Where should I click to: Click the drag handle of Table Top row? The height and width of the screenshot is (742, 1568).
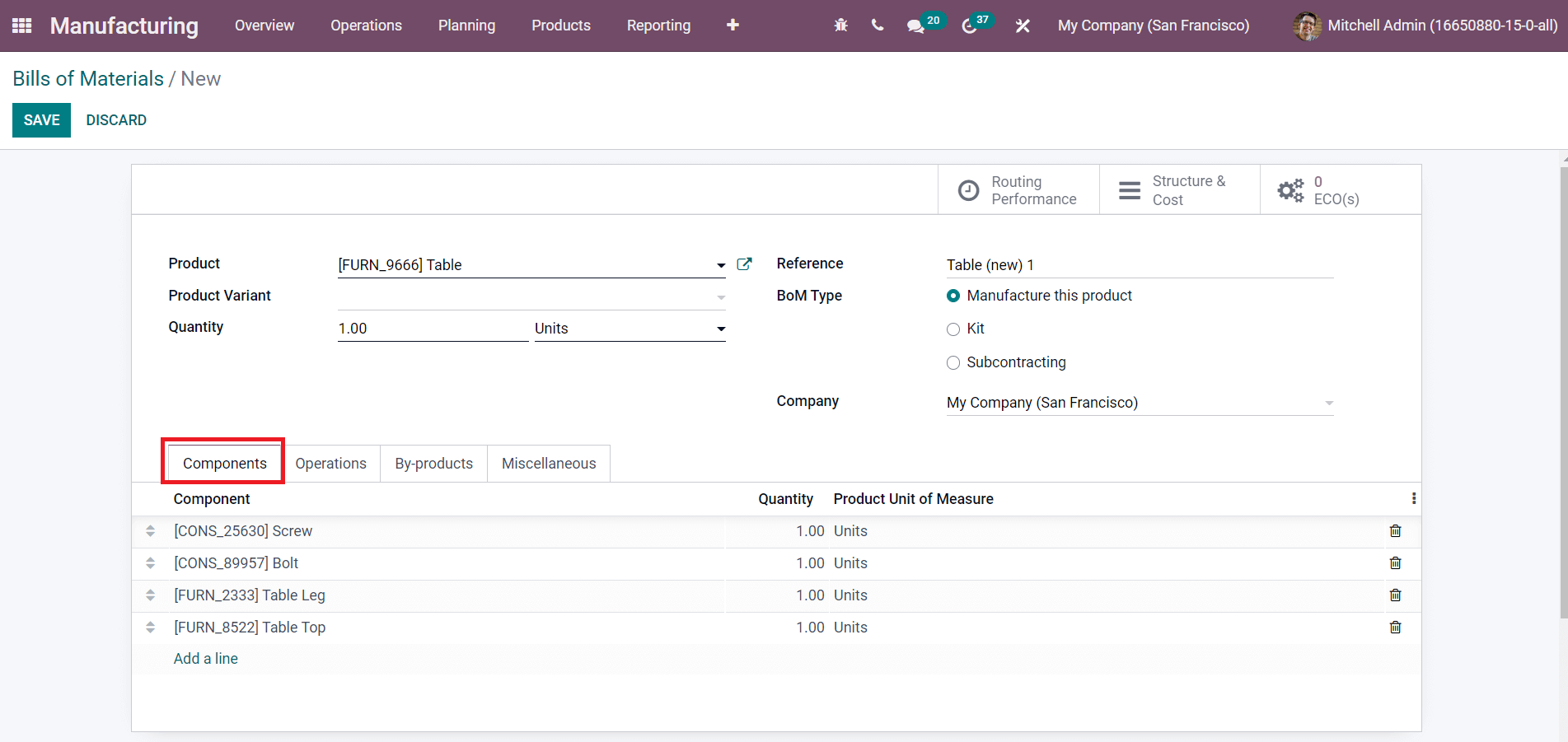150,628
